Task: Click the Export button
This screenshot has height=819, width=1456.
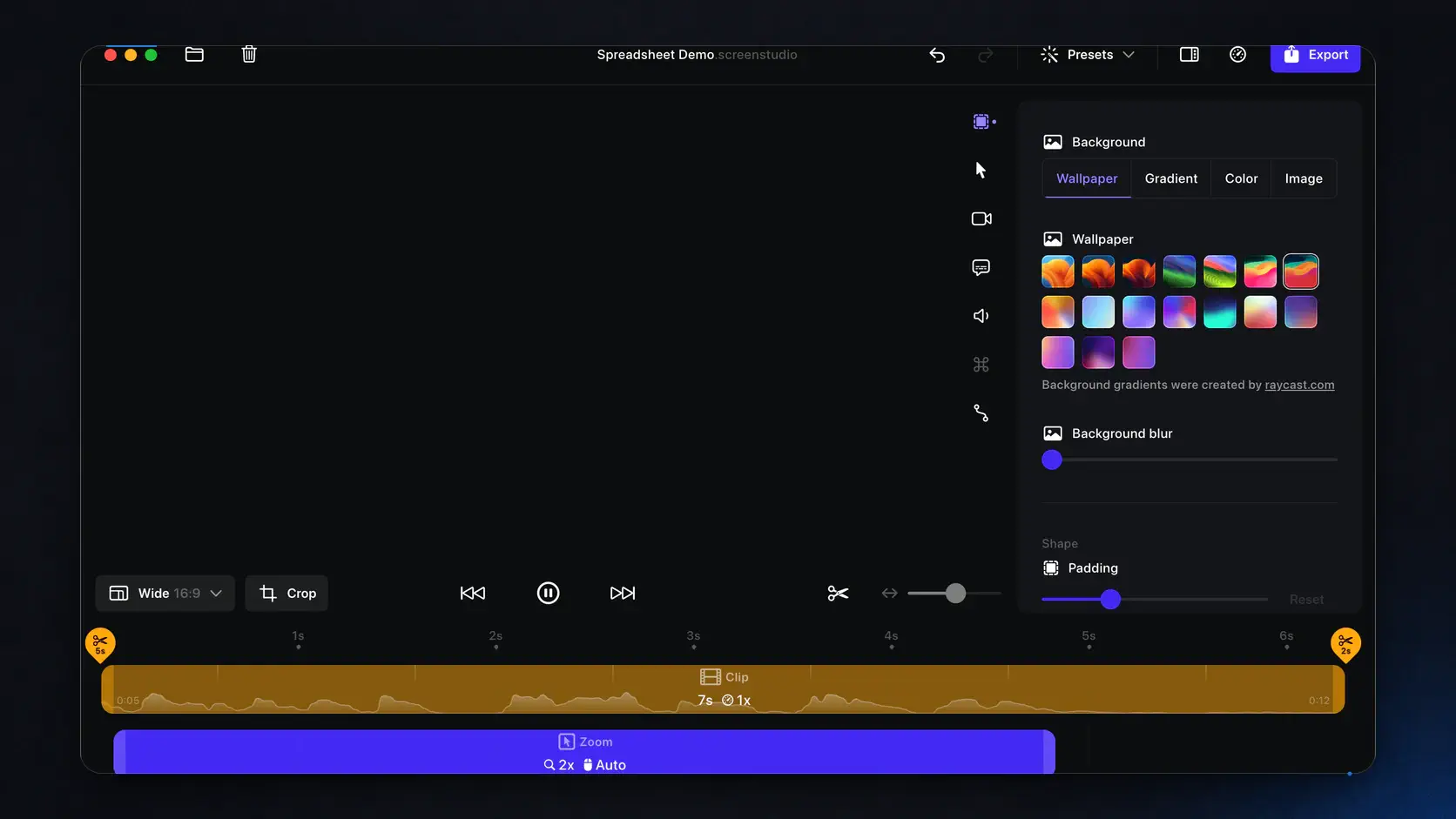Action: [1315, 57]
